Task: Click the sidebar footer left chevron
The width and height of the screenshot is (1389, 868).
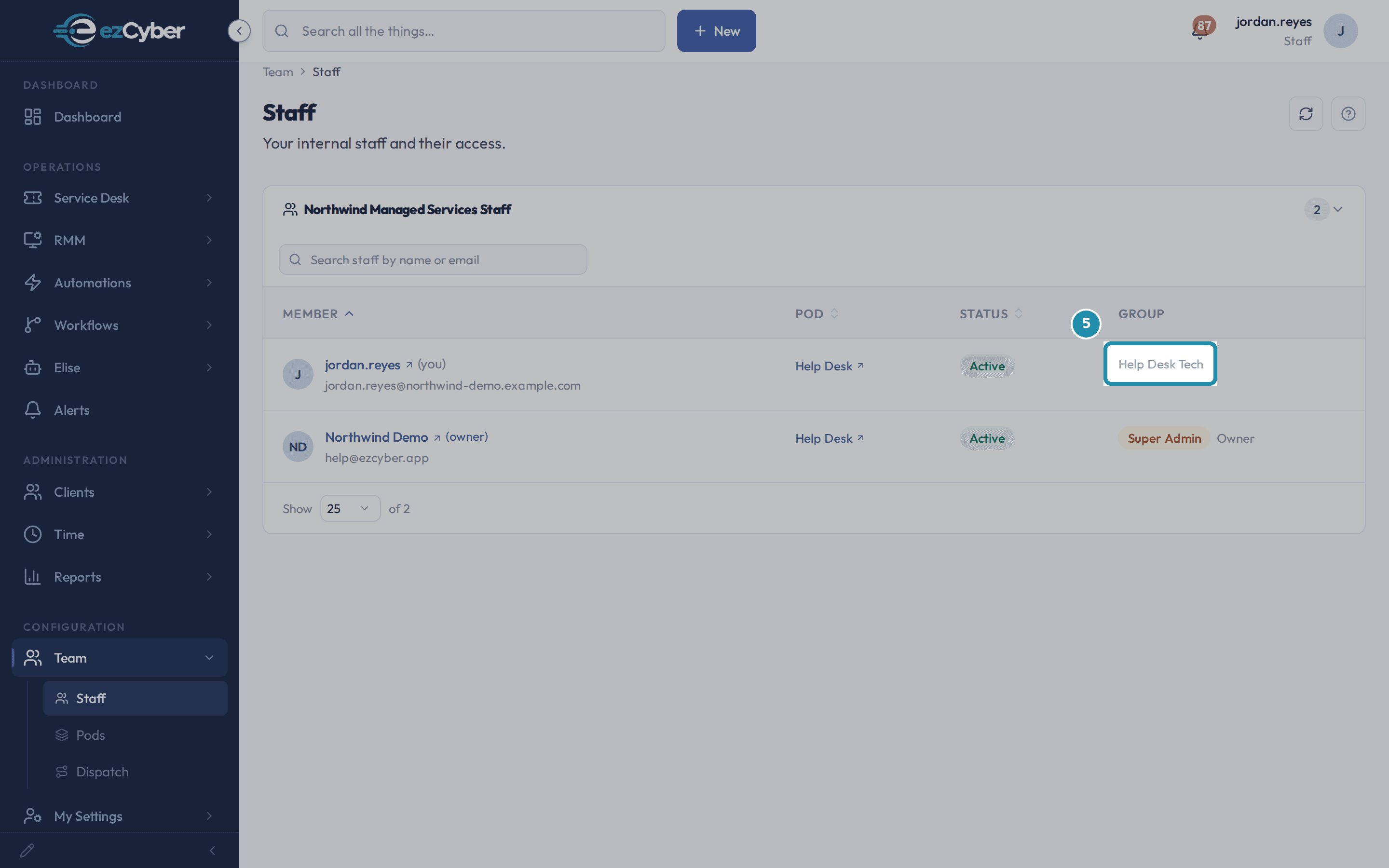Action: (212, 850)
